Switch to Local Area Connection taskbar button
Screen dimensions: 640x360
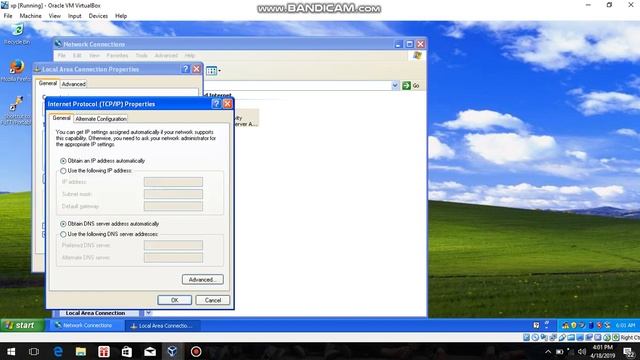point(162,326)
